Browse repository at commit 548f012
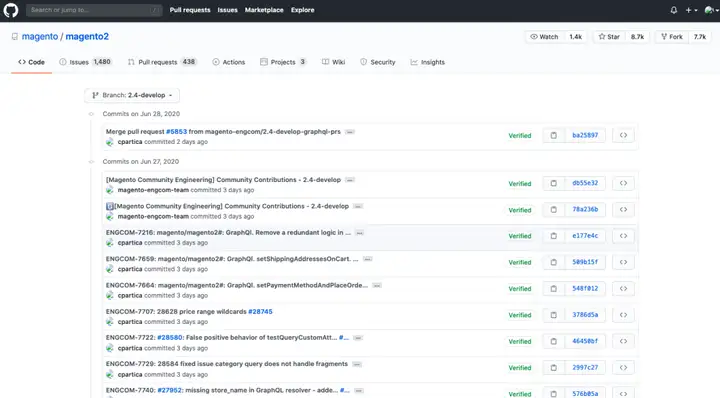The image size is (720, 398). point(623,289)
